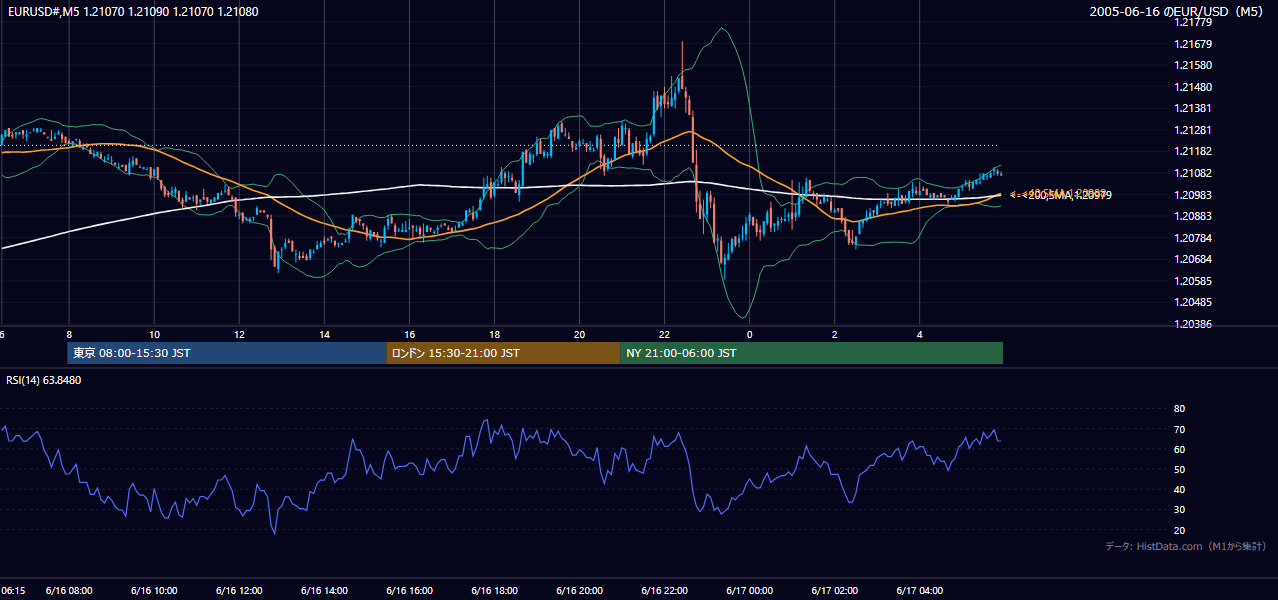Select RSI scale value 30
Viewport: 1278px width, 600px height.
tap(1179, 510)
